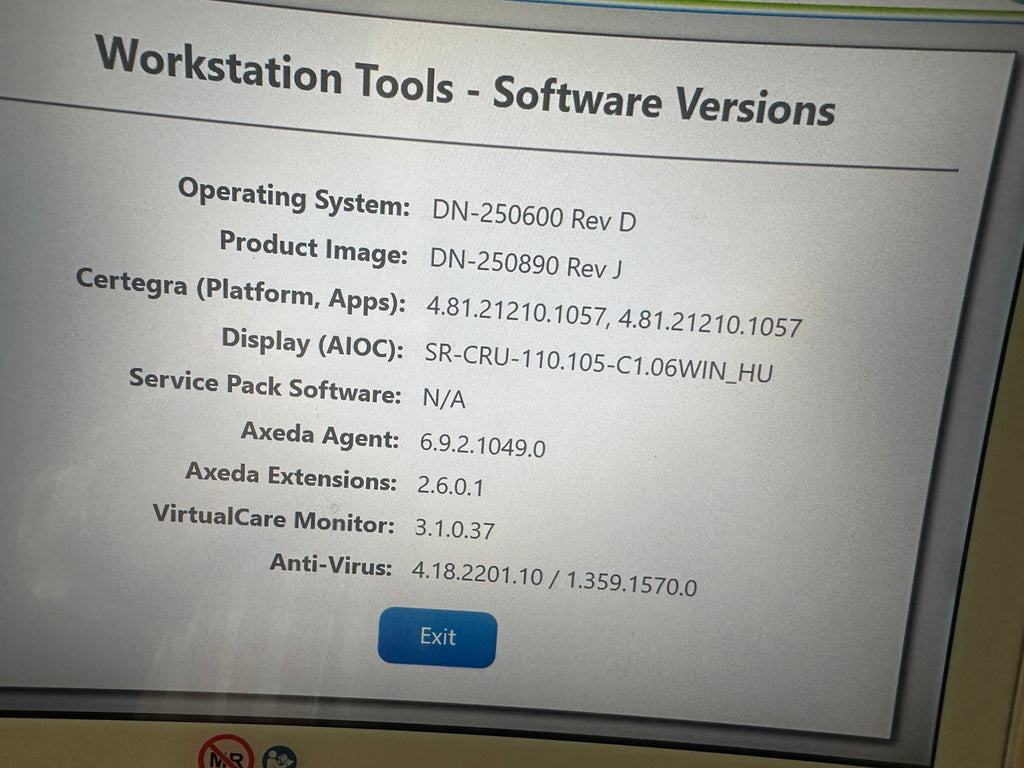
Task: Select the Workstation Tools - Software Versions title
Action: [x=465, y=81]
